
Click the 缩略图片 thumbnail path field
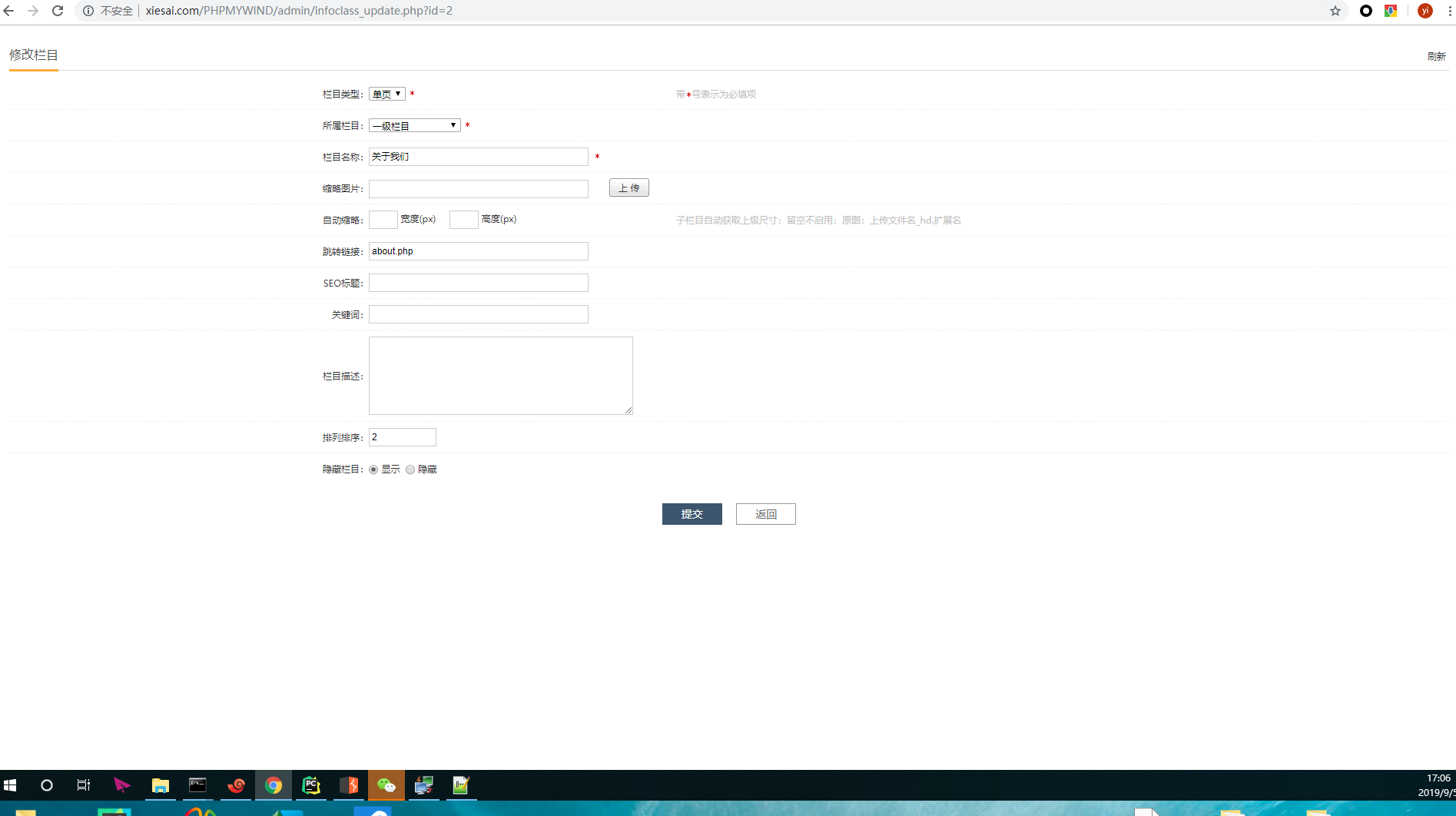point(479,189)
